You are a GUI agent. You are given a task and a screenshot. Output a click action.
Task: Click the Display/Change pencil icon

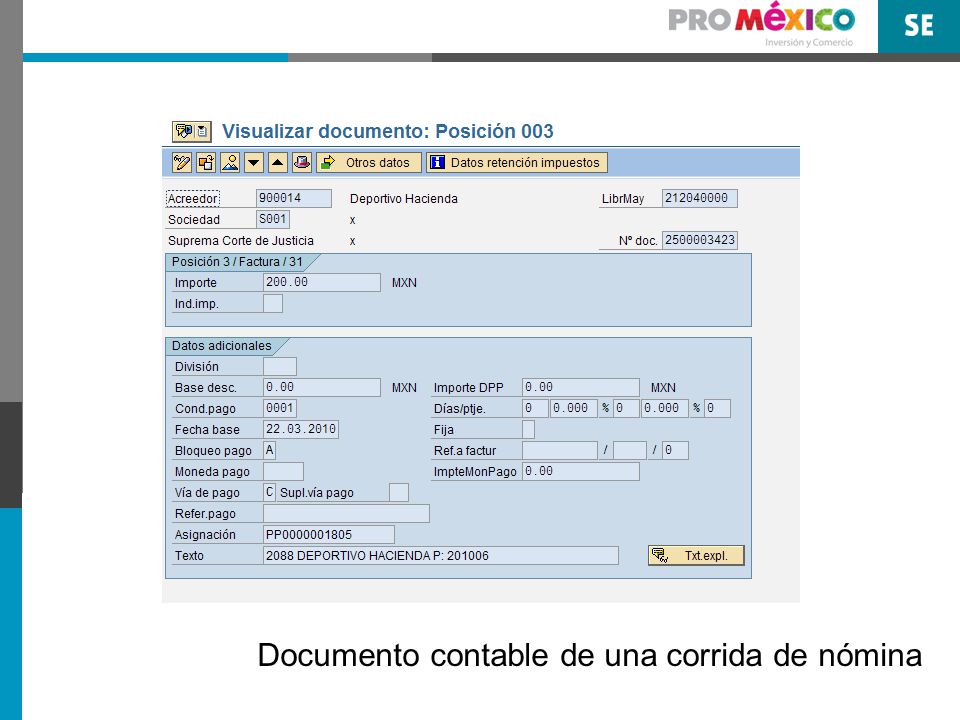pyautogui.click(x=182, y=162)
